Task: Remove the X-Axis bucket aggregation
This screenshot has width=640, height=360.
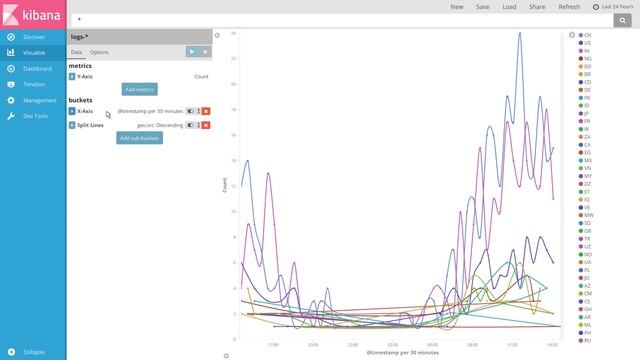Action: (x=206, y=111)
